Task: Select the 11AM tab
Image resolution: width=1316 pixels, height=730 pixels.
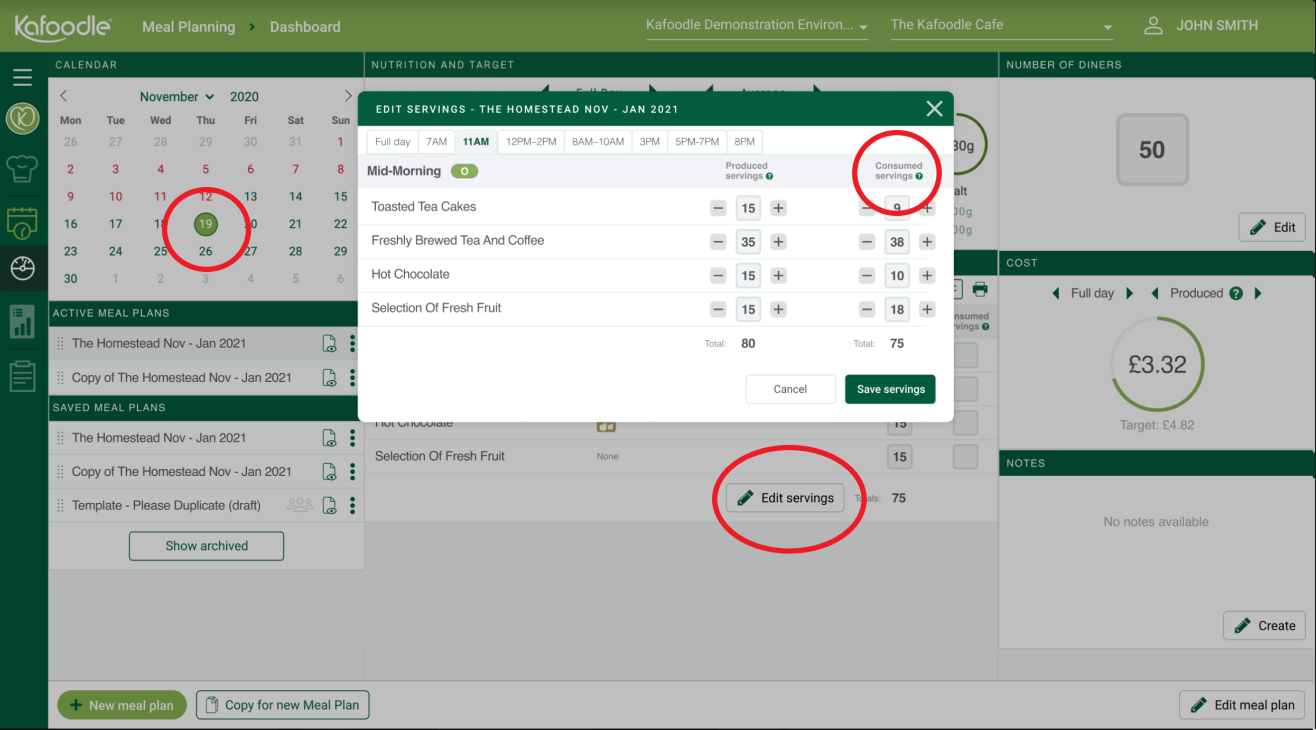Action: (476, 142)
